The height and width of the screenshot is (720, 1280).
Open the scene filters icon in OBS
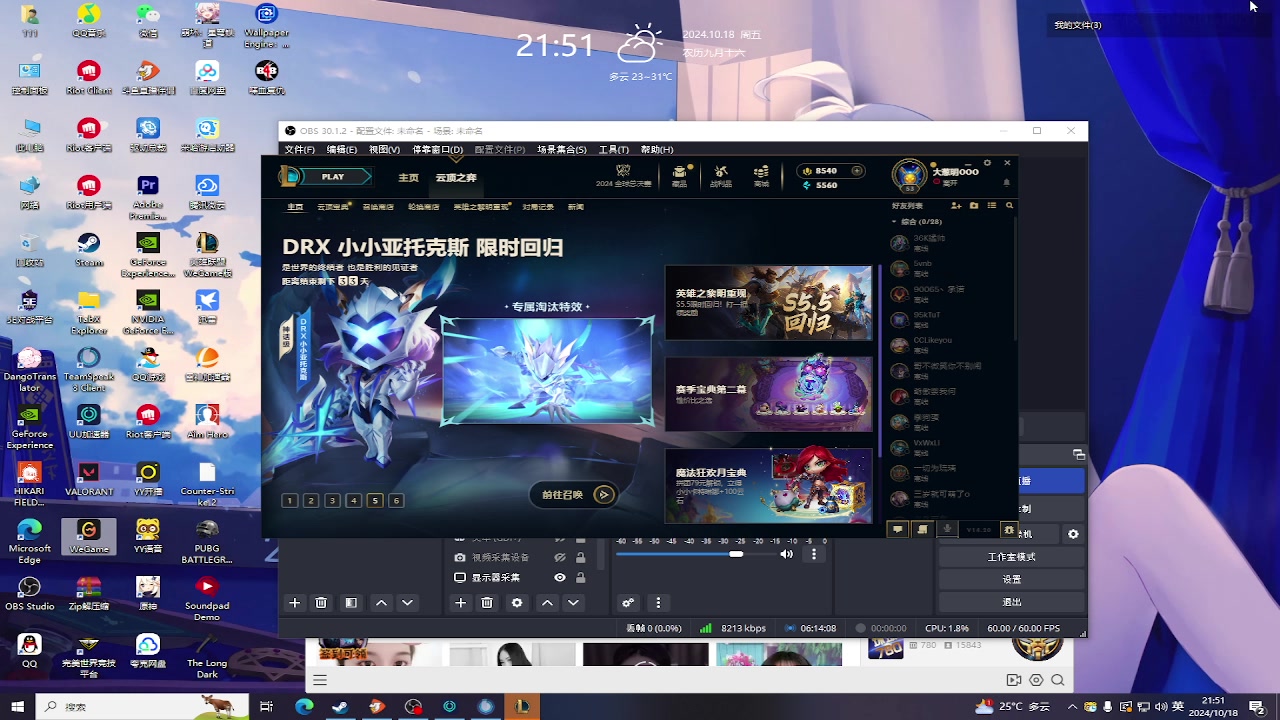pos(351,603)
